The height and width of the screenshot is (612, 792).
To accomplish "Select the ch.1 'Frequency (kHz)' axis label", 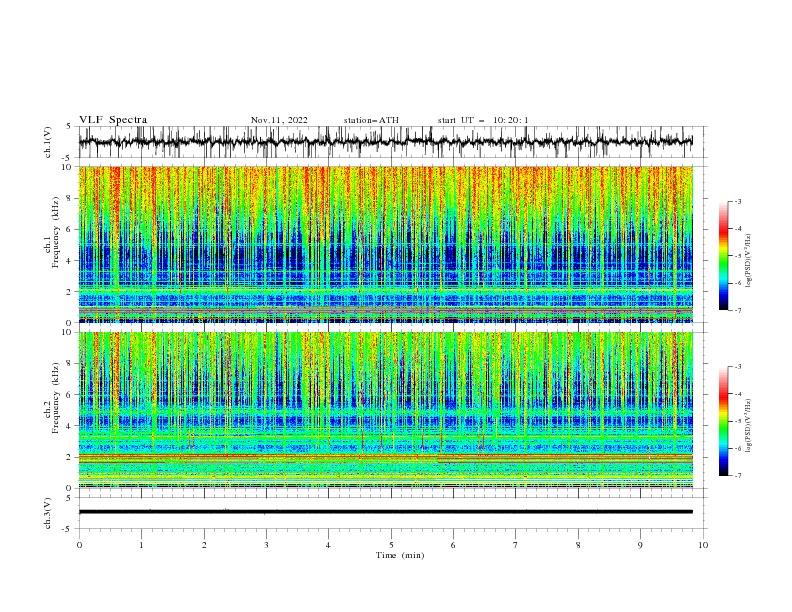I will pyautogui.click(x=56, y=233).
